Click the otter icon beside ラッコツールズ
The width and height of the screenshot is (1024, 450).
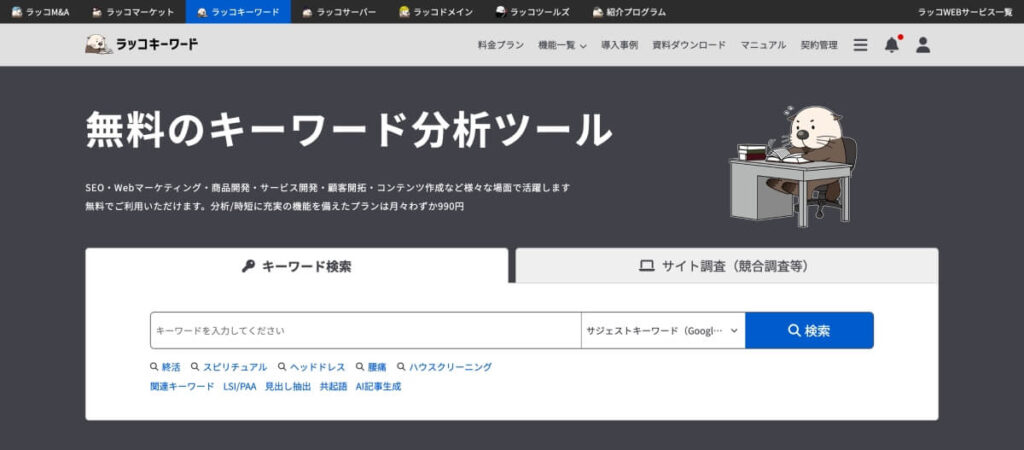501,12
